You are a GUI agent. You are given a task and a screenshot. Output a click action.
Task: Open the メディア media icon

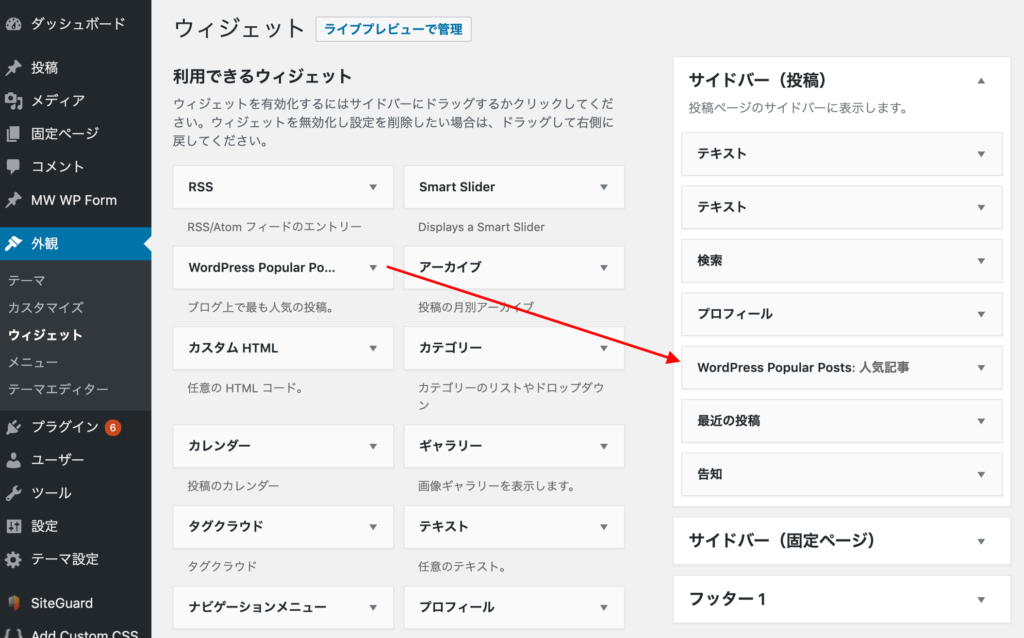pos(14,101)
